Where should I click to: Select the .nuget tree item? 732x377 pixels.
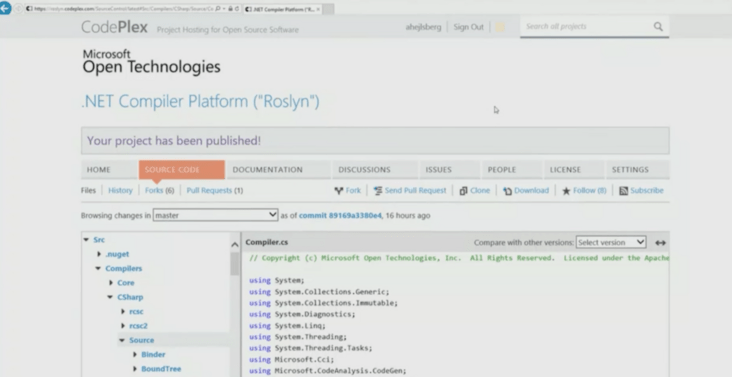117,254
